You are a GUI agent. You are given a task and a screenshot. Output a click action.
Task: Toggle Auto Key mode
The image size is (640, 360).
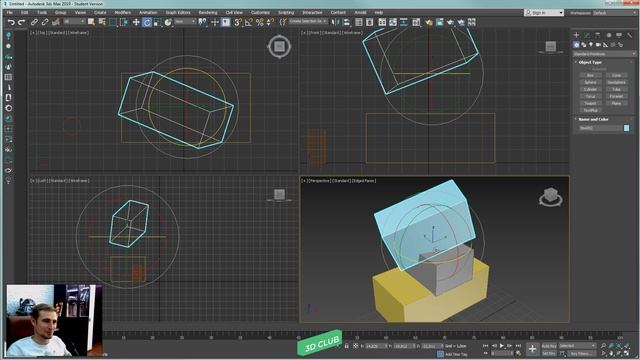pos(549,346)
